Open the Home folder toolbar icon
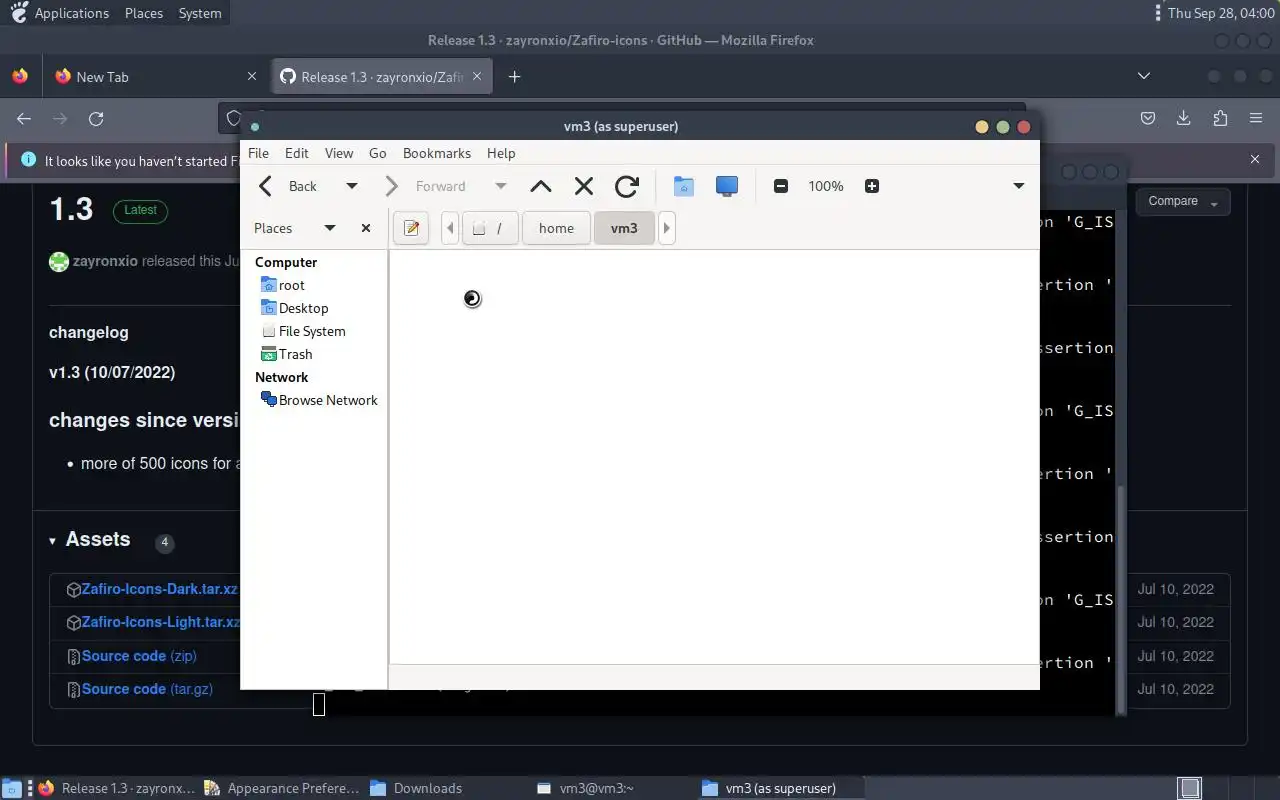This screenshot has width=1280, height=800. tap(684, 186)
